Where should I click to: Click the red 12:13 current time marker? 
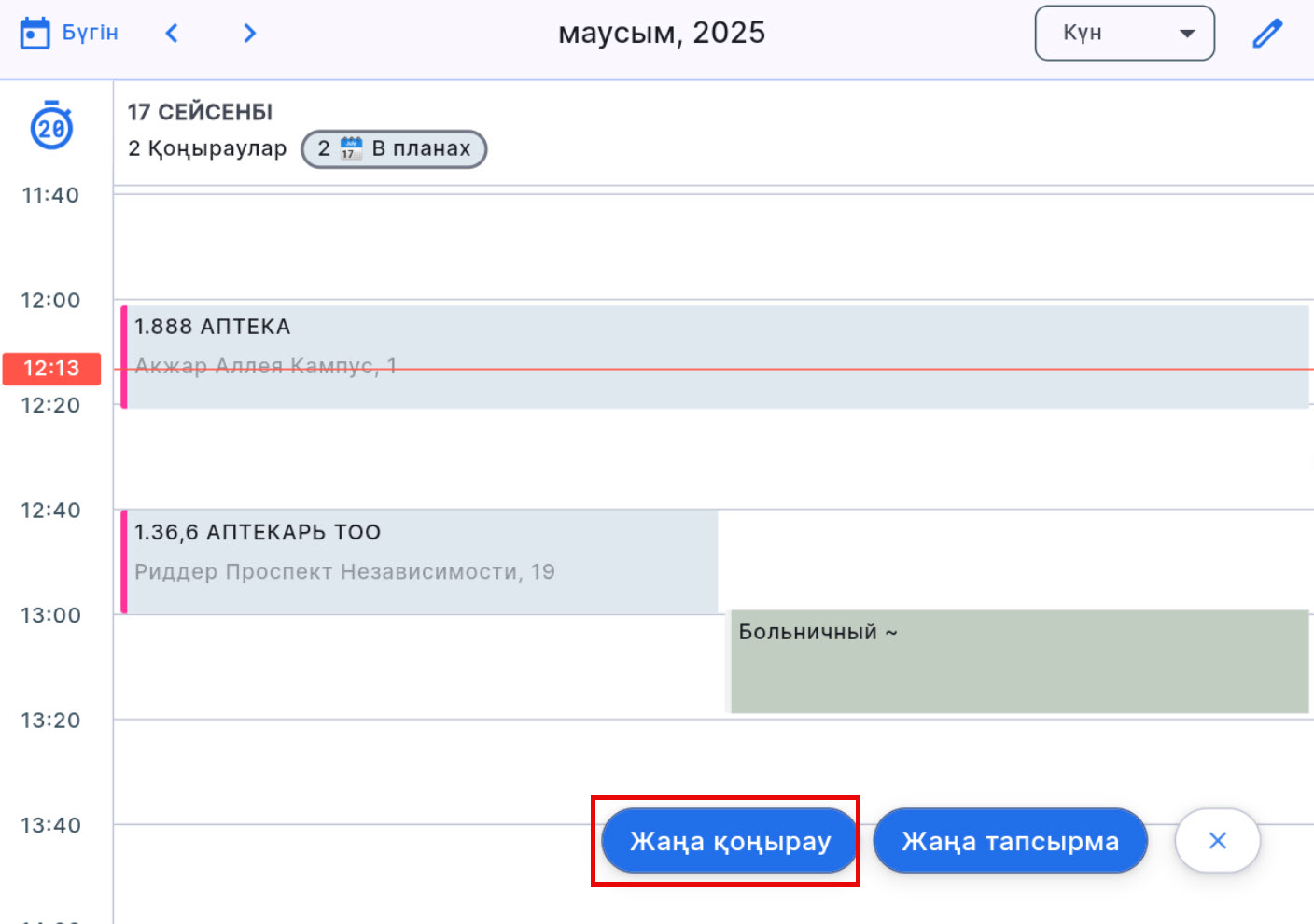(x=51, y=369)
